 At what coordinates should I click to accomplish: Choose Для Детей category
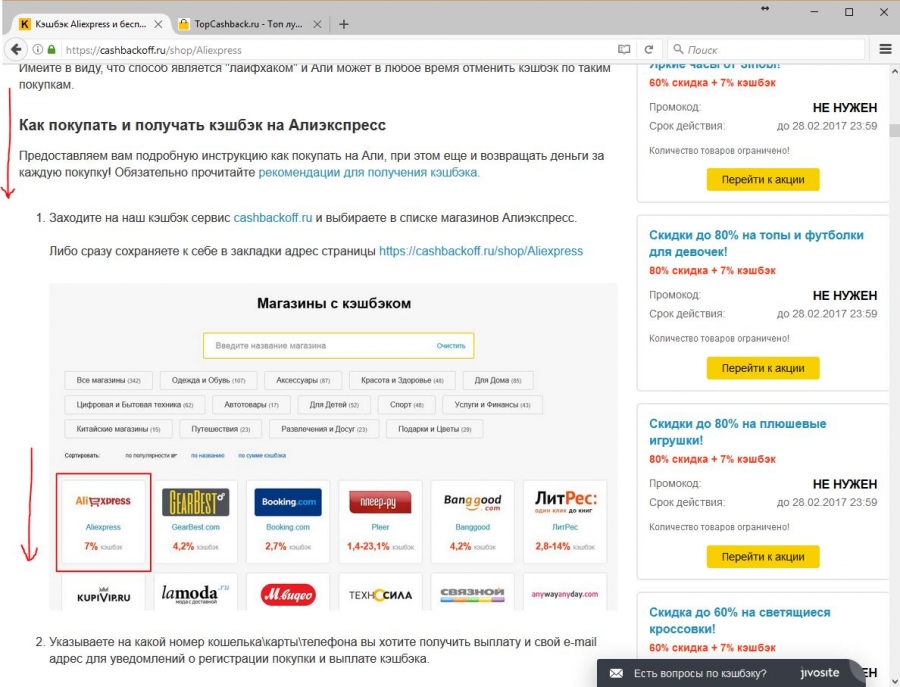(334, 405)
